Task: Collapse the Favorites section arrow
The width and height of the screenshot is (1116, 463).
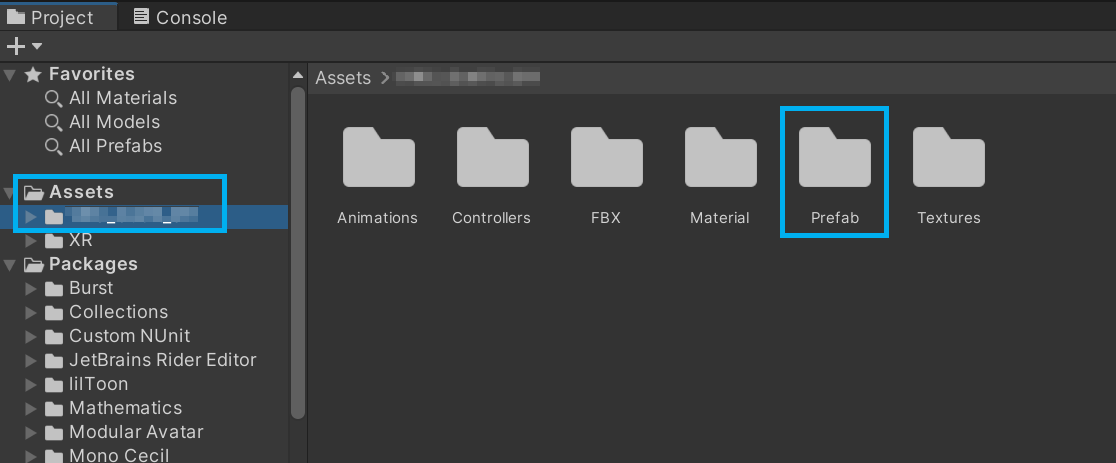Action: point(10,74)
